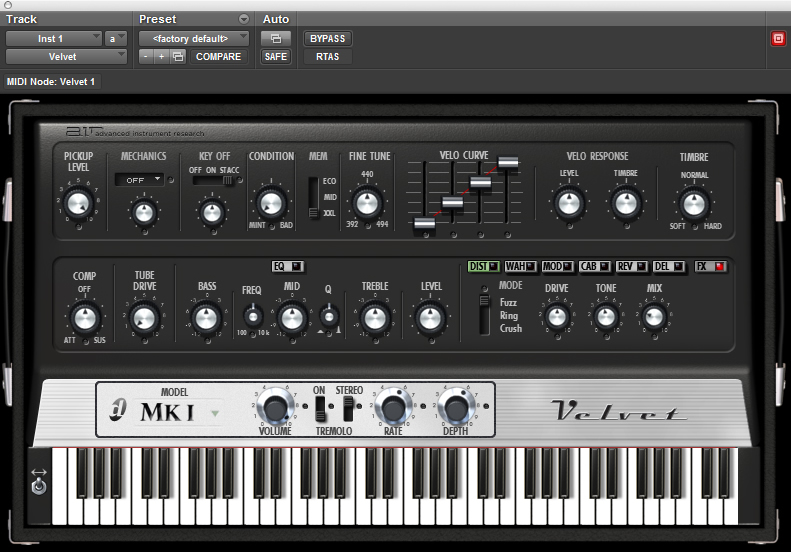
Task: Click the Pickup Level knob
Action: (78, 204)
